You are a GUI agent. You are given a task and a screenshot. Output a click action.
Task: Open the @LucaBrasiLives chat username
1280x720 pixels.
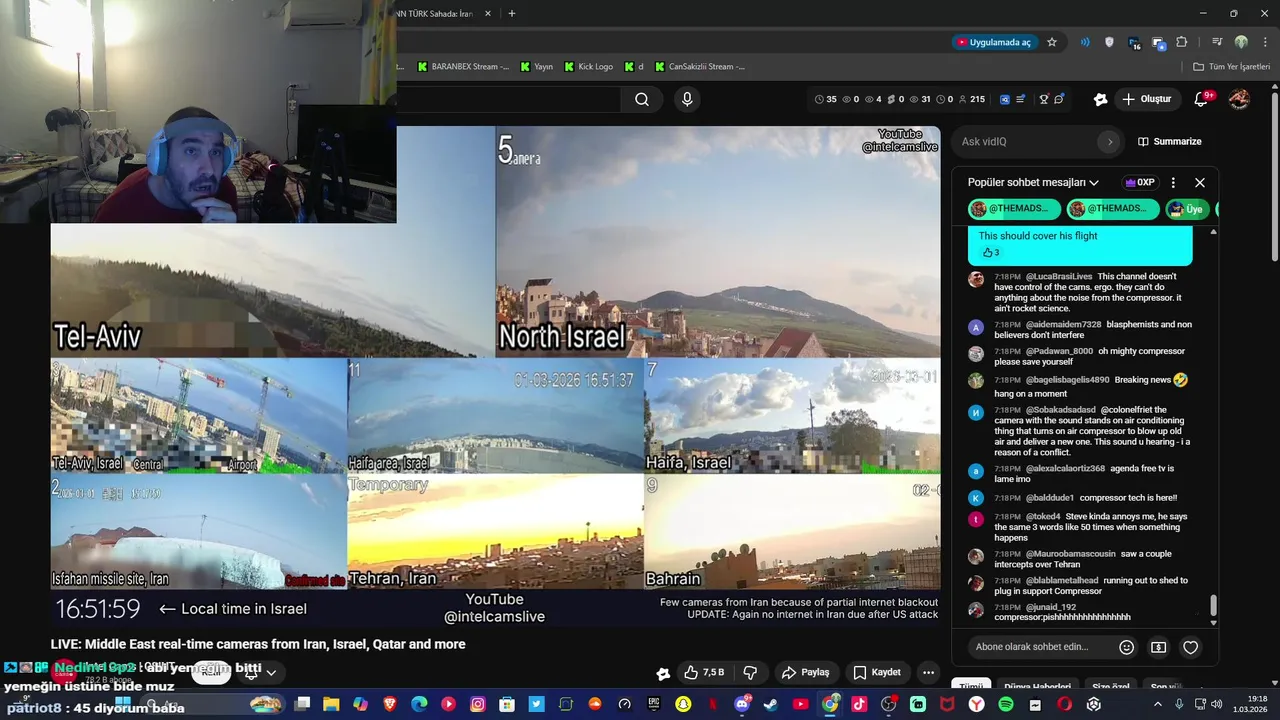(x=1058, y=276)
